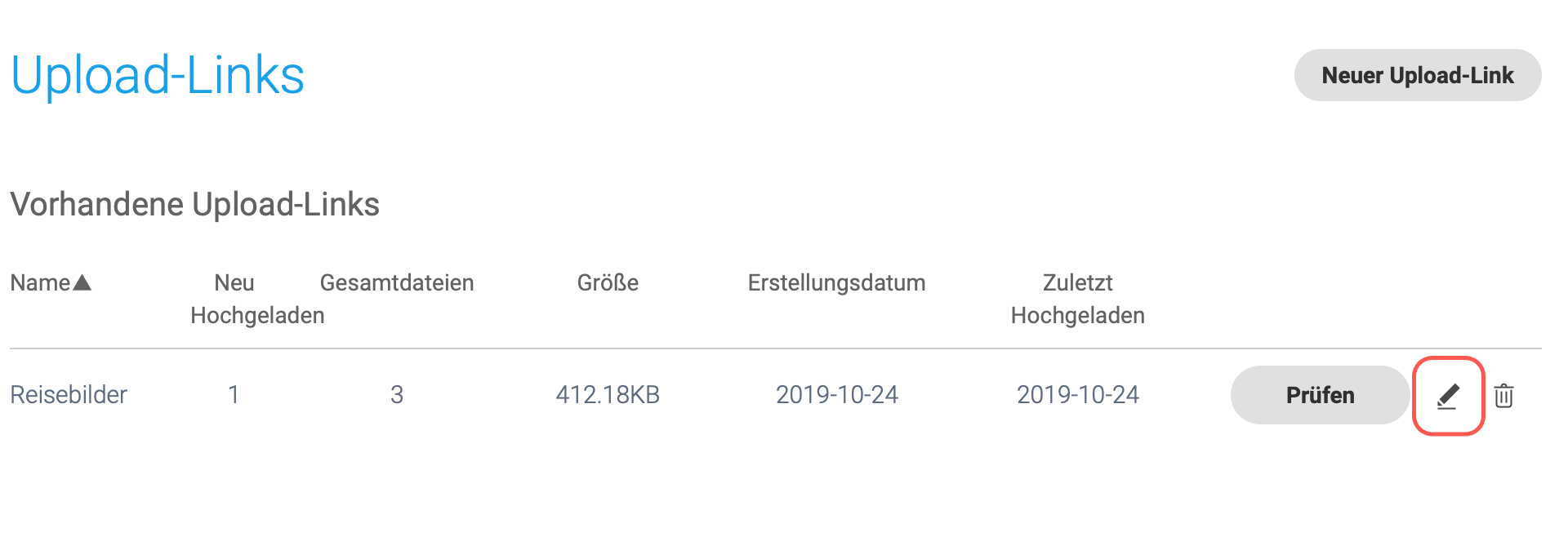Image resolution: width=1568 pixels, height=537 pixels.
Task: Select the creation date under Erstellungsdatum
Action: point(836,395)
